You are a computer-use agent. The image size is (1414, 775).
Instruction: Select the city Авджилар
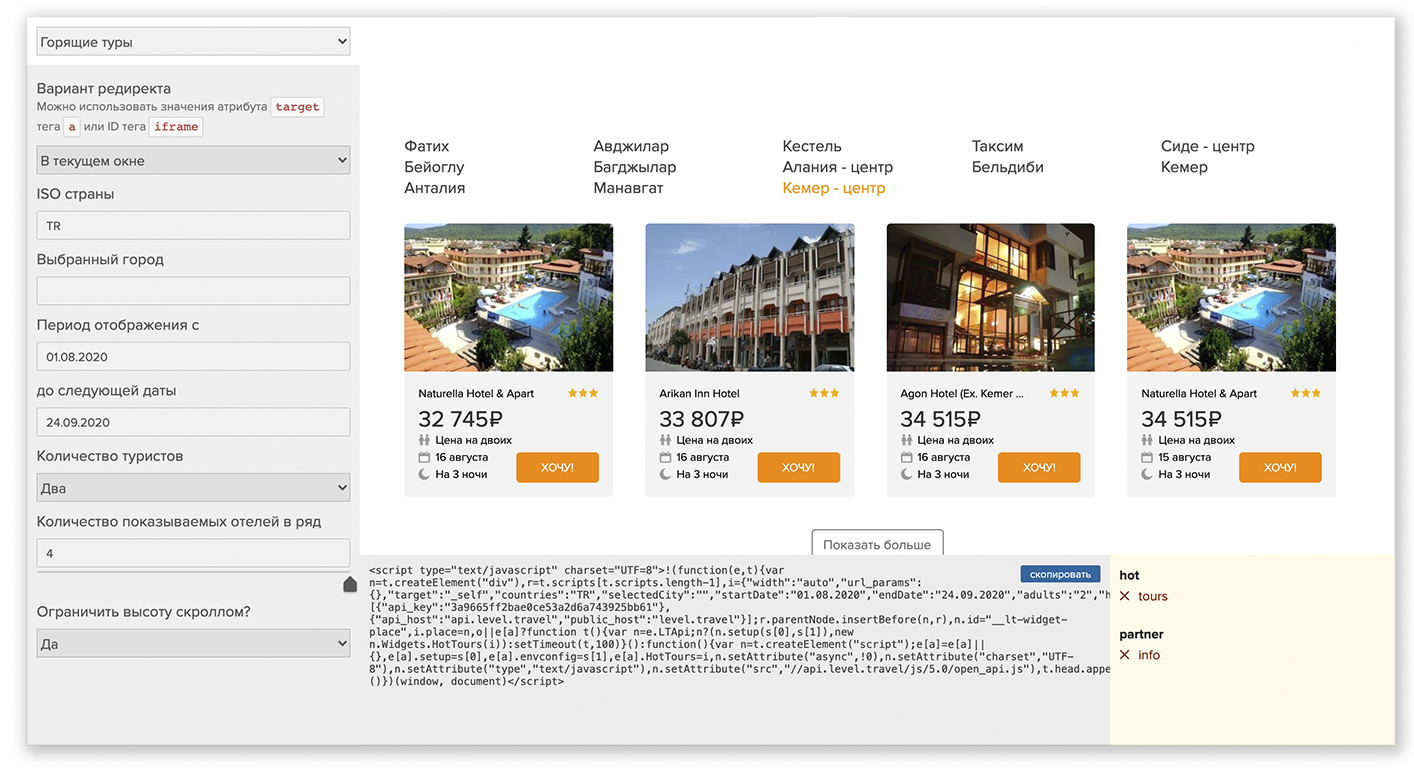click(x=631, y=146)
